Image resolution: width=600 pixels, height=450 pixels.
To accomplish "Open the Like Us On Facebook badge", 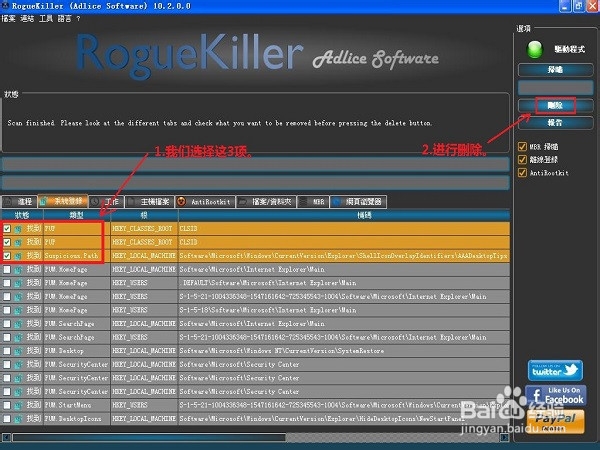I will tap(556, 395).
